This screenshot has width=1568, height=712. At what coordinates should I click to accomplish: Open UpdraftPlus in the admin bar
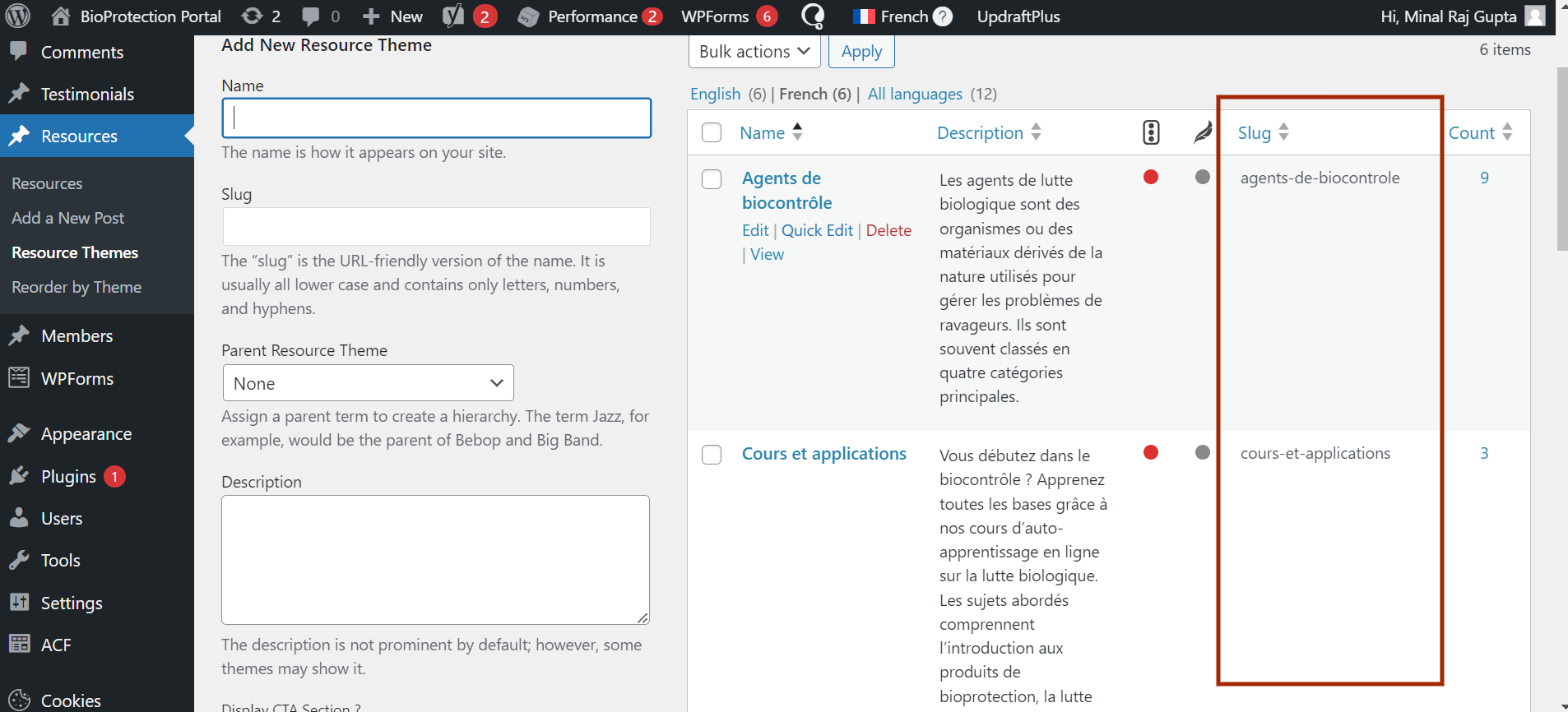coord(1018,16)
